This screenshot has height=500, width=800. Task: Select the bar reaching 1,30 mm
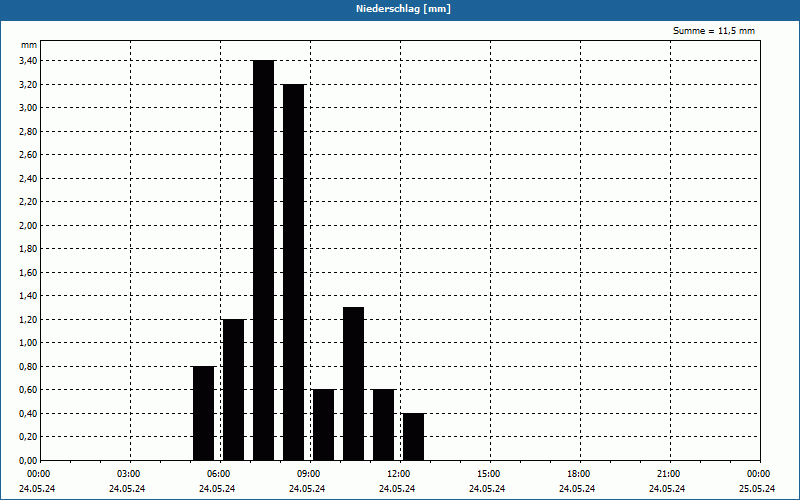[x=354, y=384]
